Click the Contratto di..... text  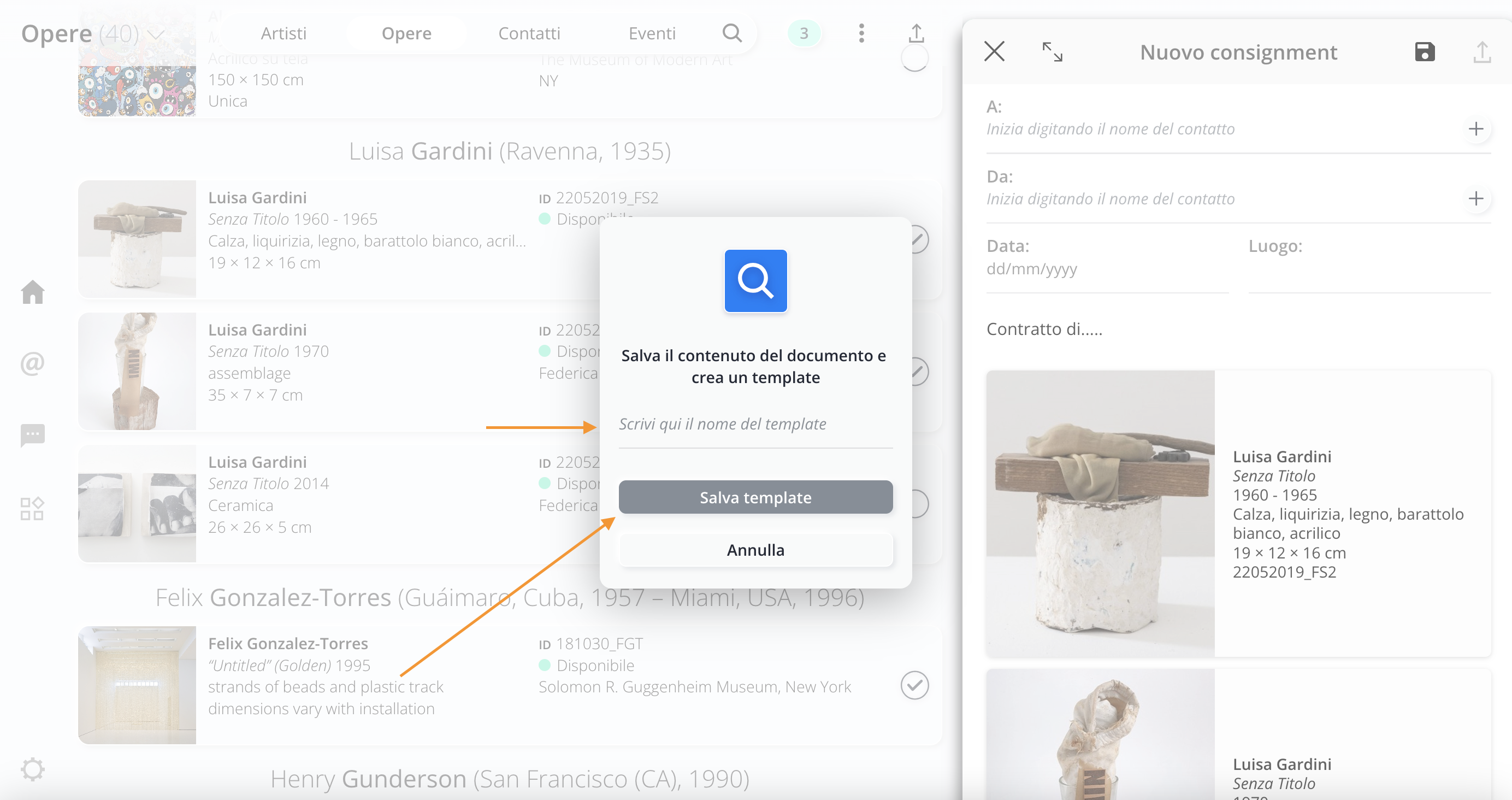1044,329
